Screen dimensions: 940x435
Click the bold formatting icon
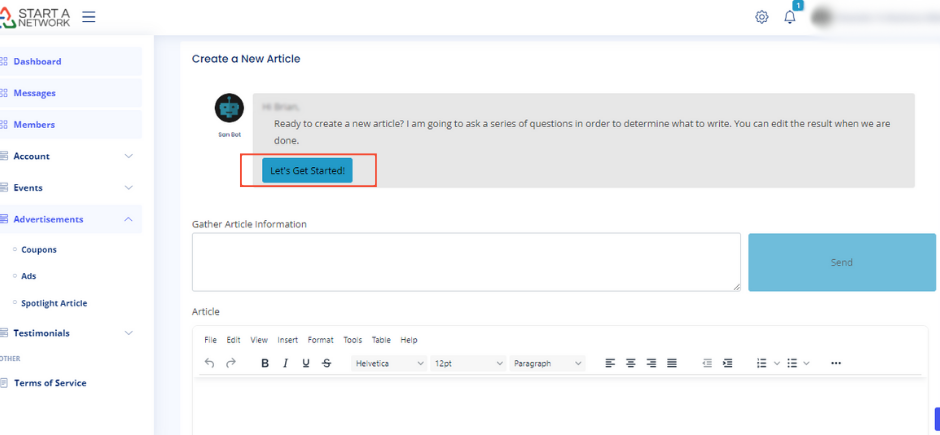tap(265, 363)
